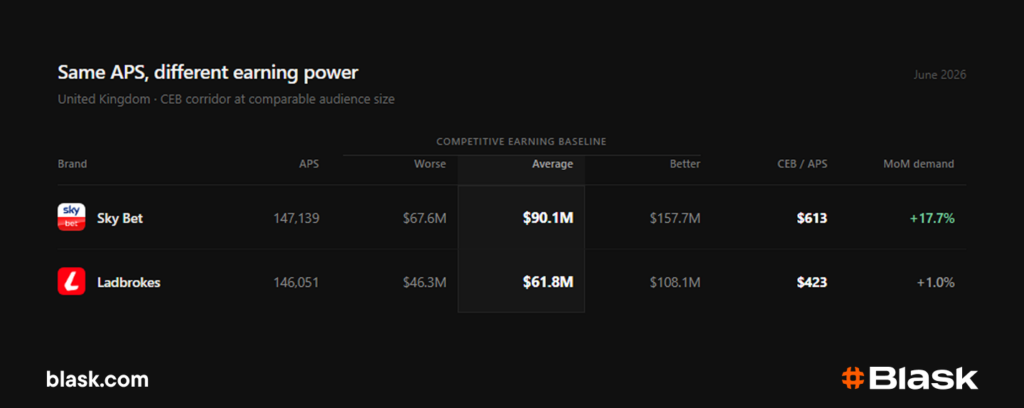The image size is (1024, 408).
Task: Click the Competitive Earning Baseline heading
Action: (x=522, y=141)
